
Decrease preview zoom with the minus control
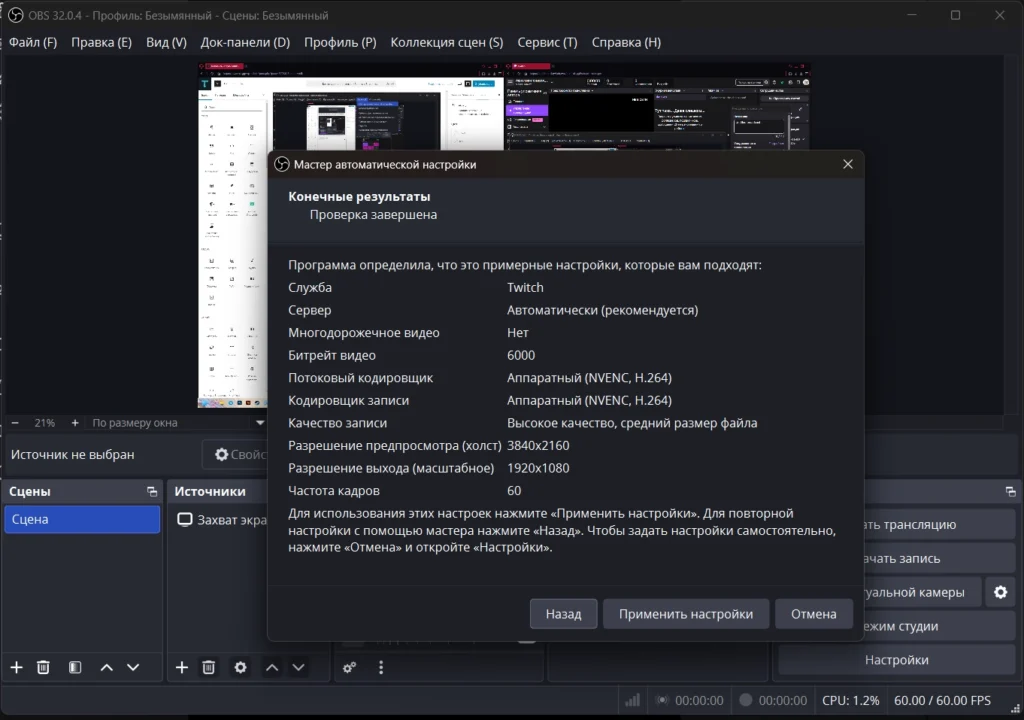[x=14, y=422]
